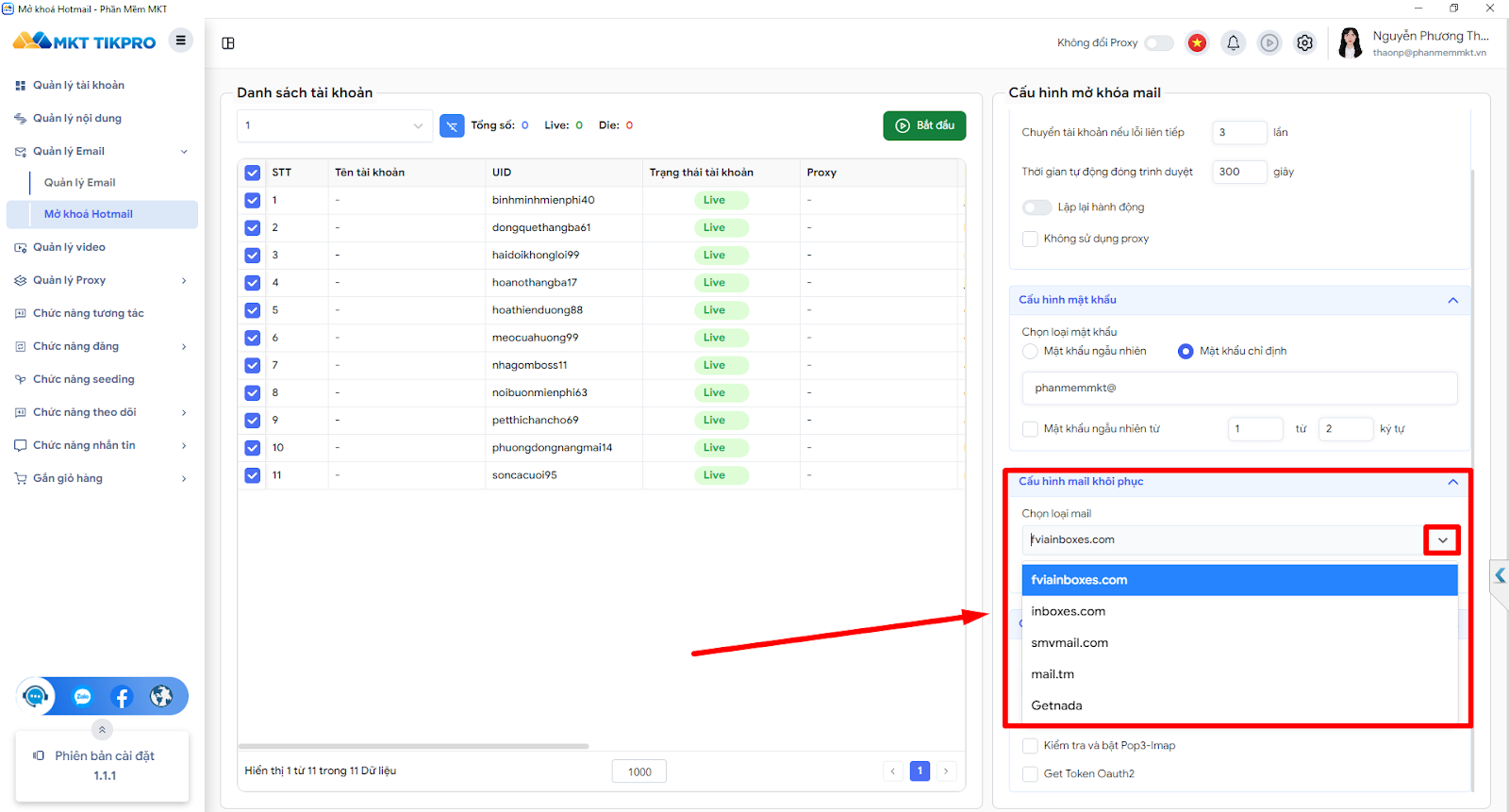
Task: Collapse the sidebar hamburger menu
Action: [x=180, y=41]
